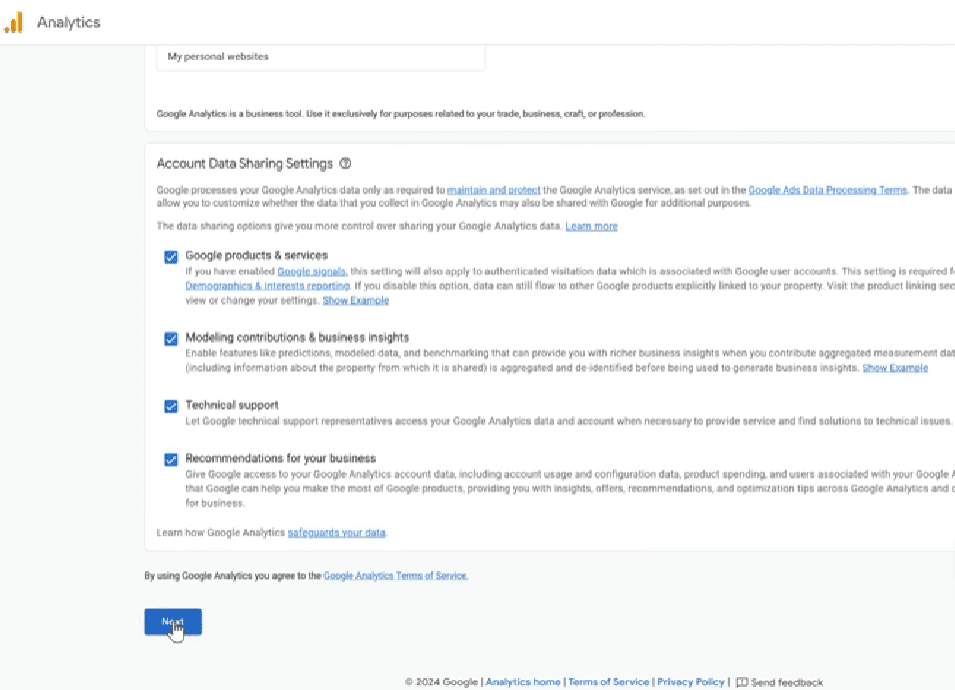Screen dimensions: 955x690
Task: Click the My personal websites input field
Action: (x=320, y=57)
